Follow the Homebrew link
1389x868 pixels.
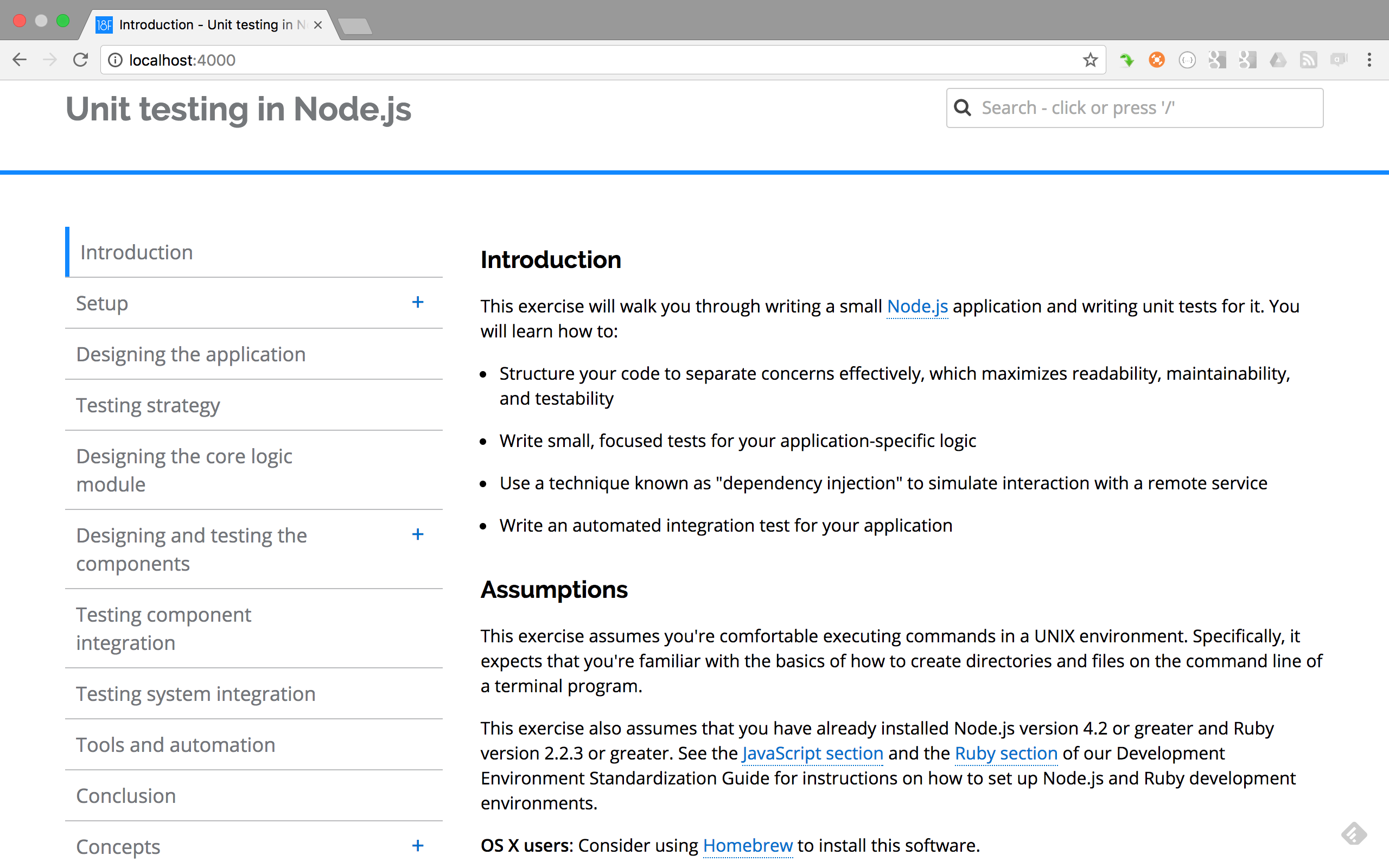(x=748, y=846)
